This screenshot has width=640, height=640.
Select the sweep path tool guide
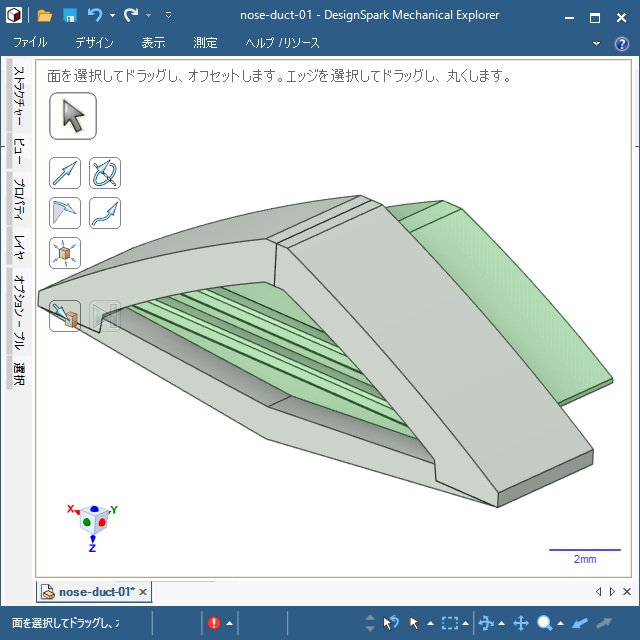(x=105, y=213)
